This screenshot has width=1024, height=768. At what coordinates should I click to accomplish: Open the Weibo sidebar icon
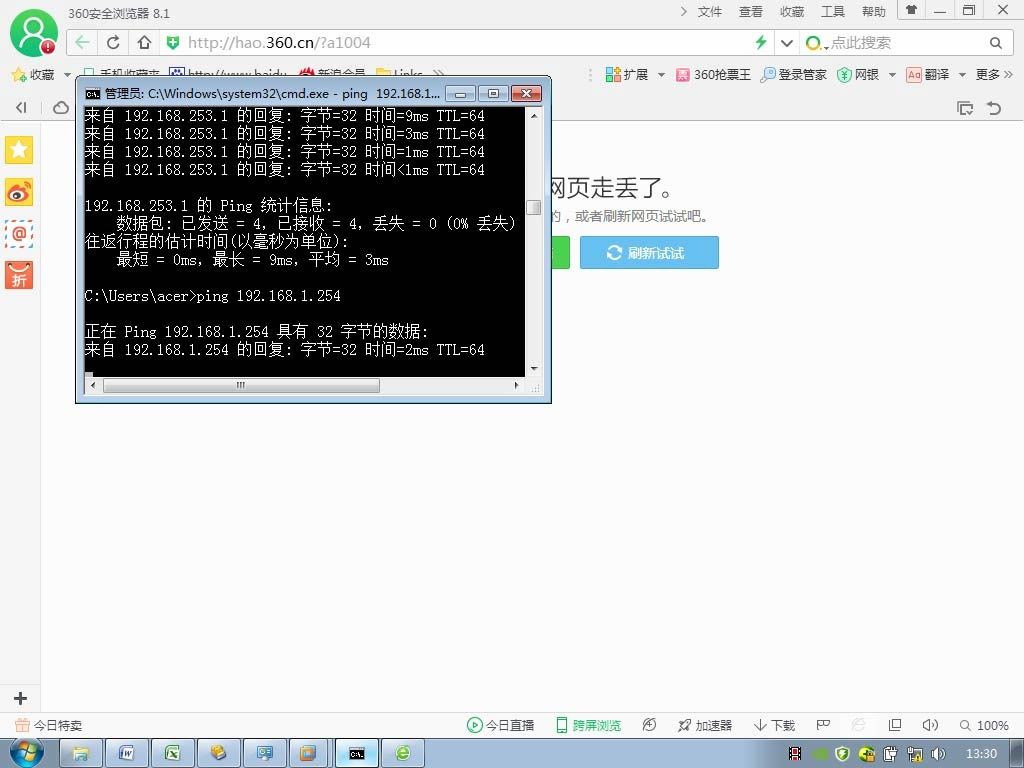click(19, 193)
